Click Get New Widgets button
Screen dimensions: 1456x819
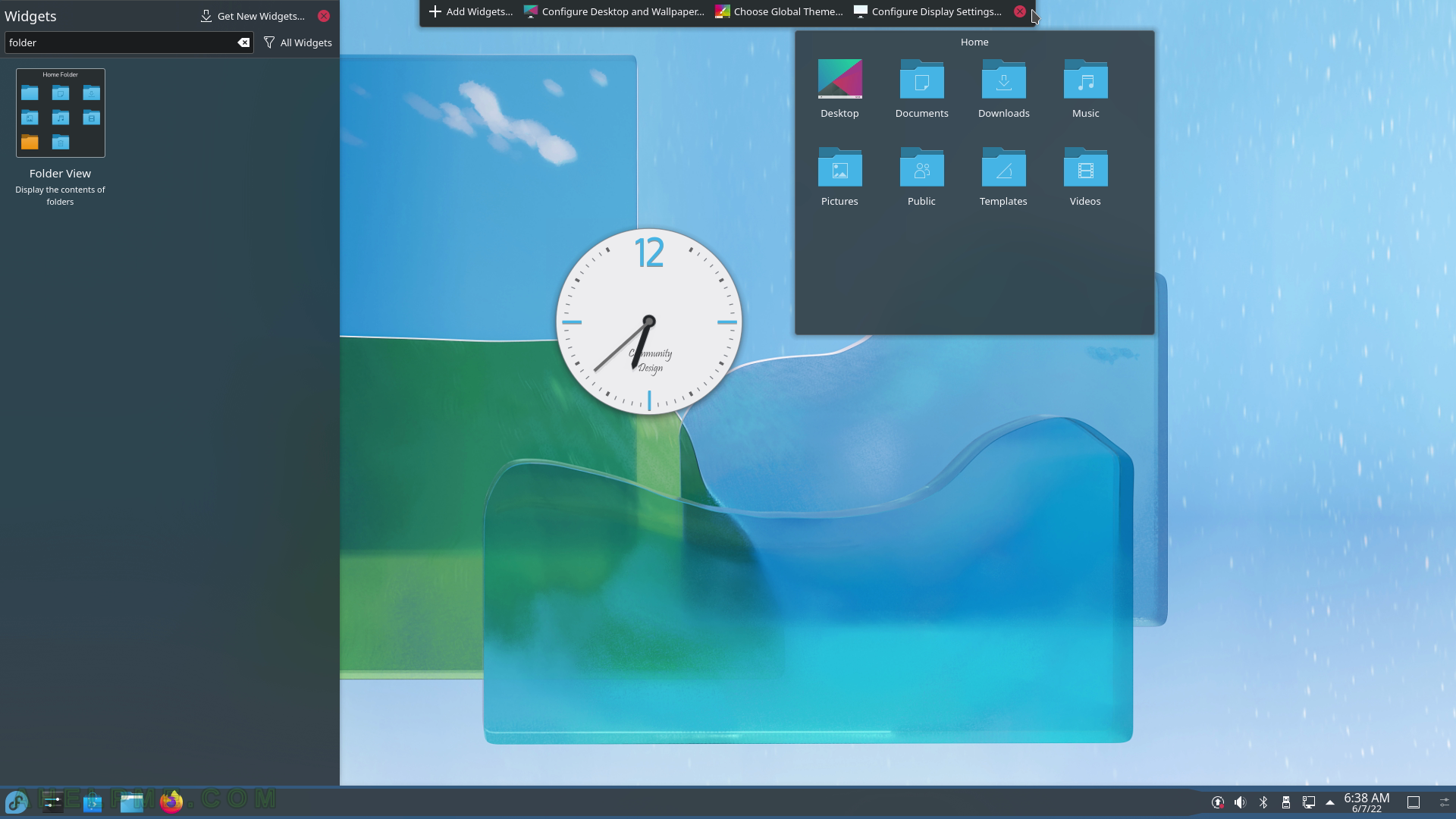[253, 16]
